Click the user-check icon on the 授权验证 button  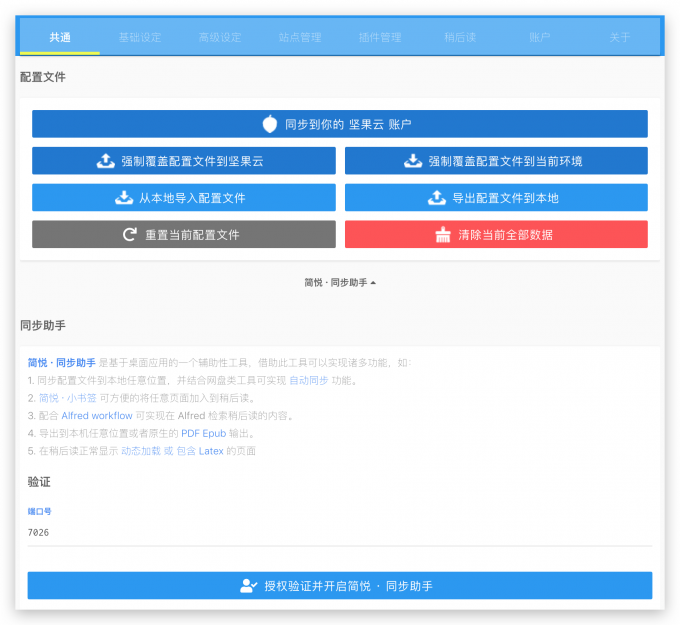pyautogui.click(x=249, y=586)
